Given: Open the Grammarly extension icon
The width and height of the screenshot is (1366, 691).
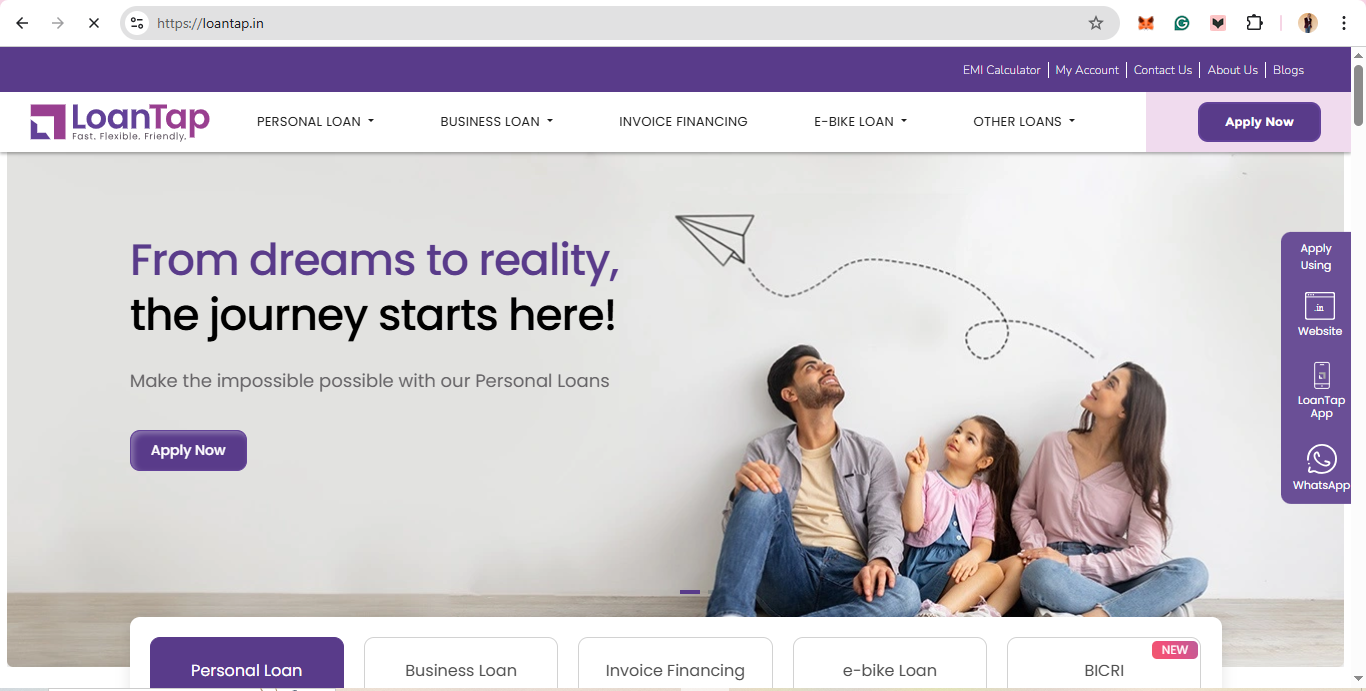Looking at the screenshot, I should click(x=1182, y=23).
